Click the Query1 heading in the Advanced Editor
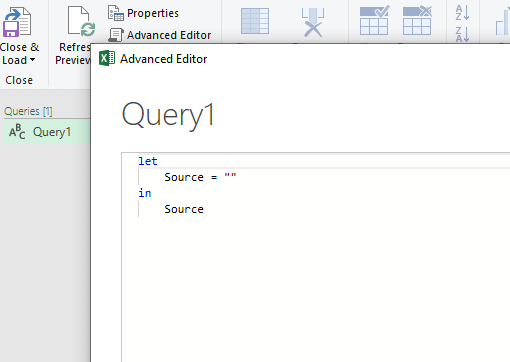510x362 pixels. point(168,115)
